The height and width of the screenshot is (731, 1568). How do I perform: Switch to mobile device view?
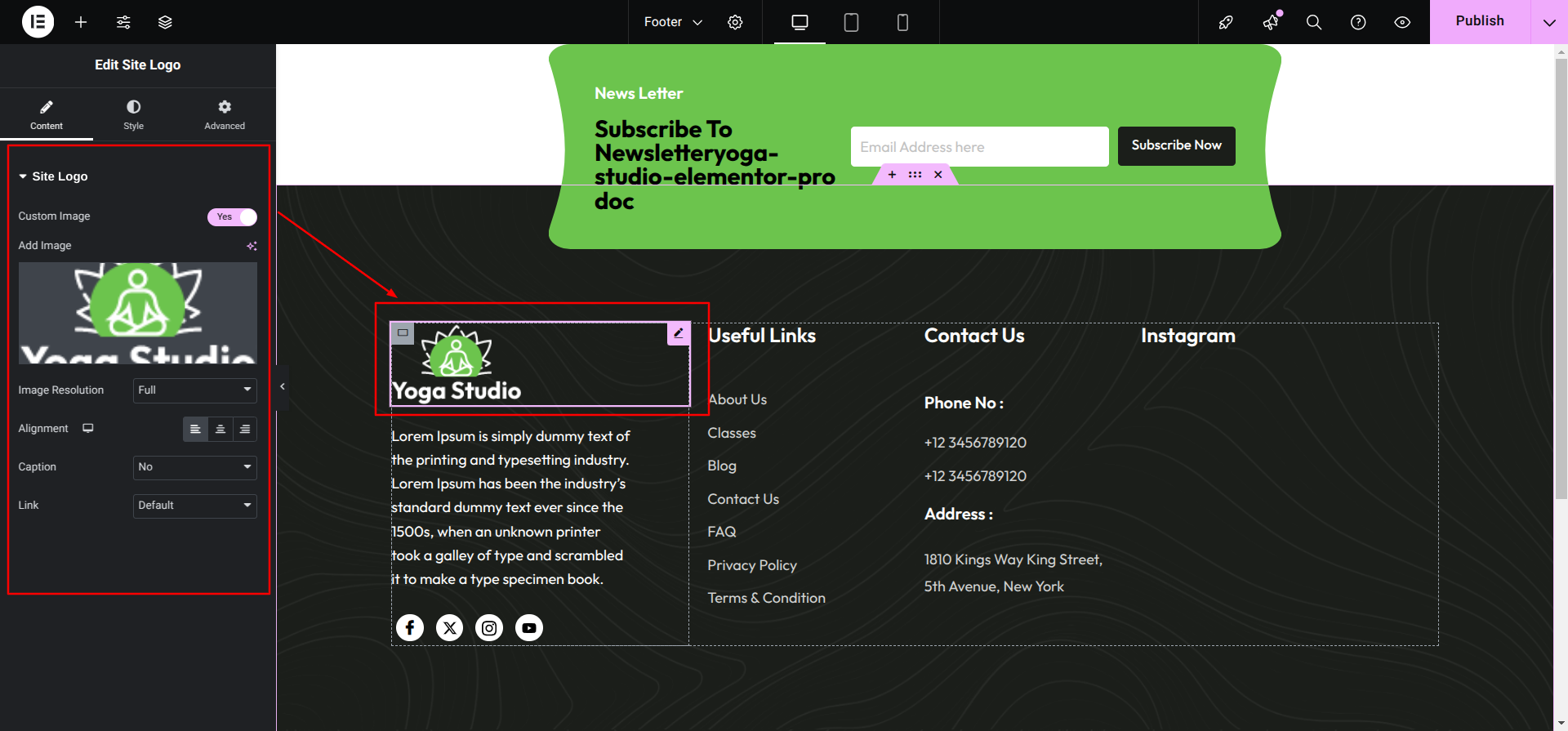[x=902, y=22]
